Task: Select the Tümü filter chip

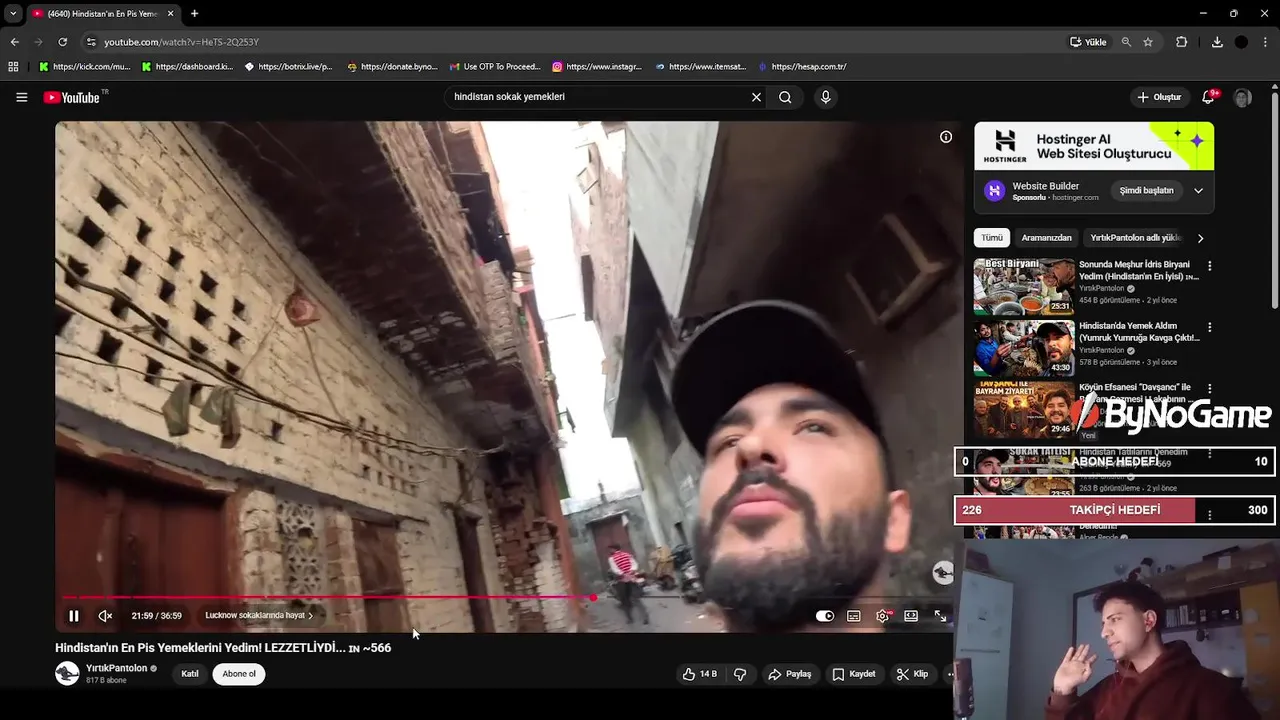Action: [x=991, y=238]
